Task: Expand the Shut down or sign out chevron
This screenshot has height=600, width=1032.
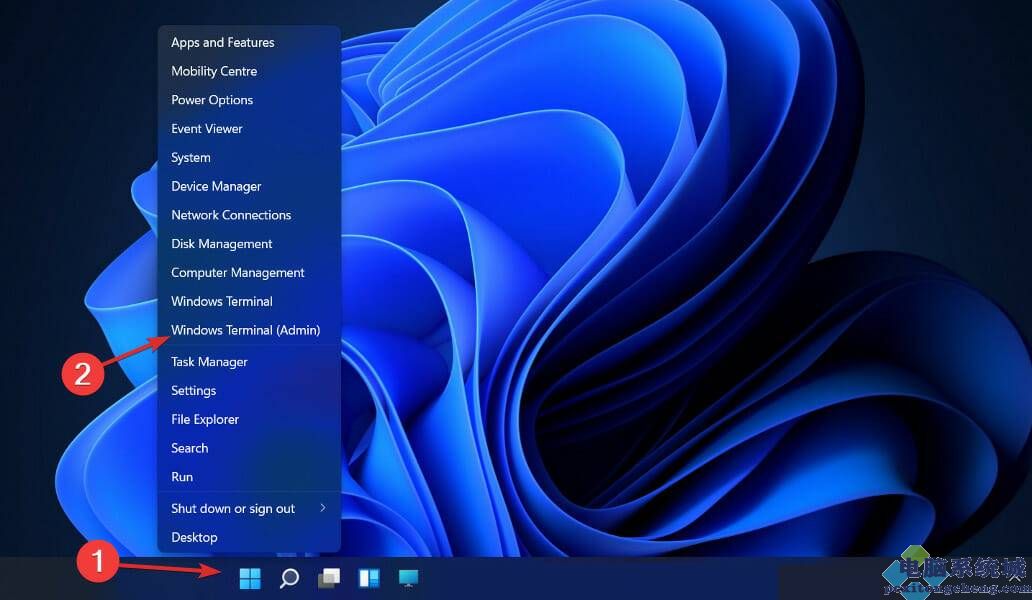Action: [322, 508]
